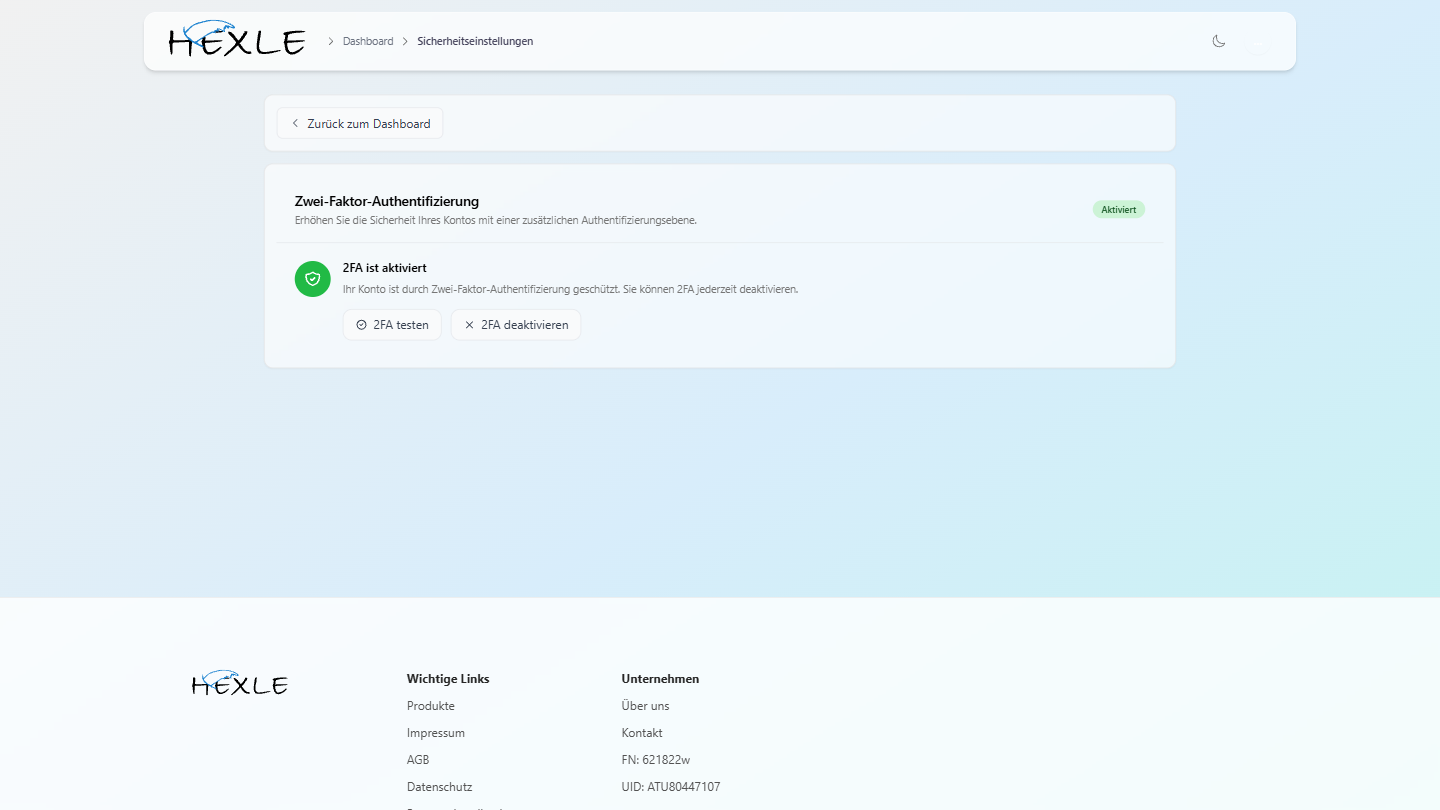The width and height of the screenshot is (1440, 810).
Task: Click the 2FA deaktivieren button
Action: 516,325
